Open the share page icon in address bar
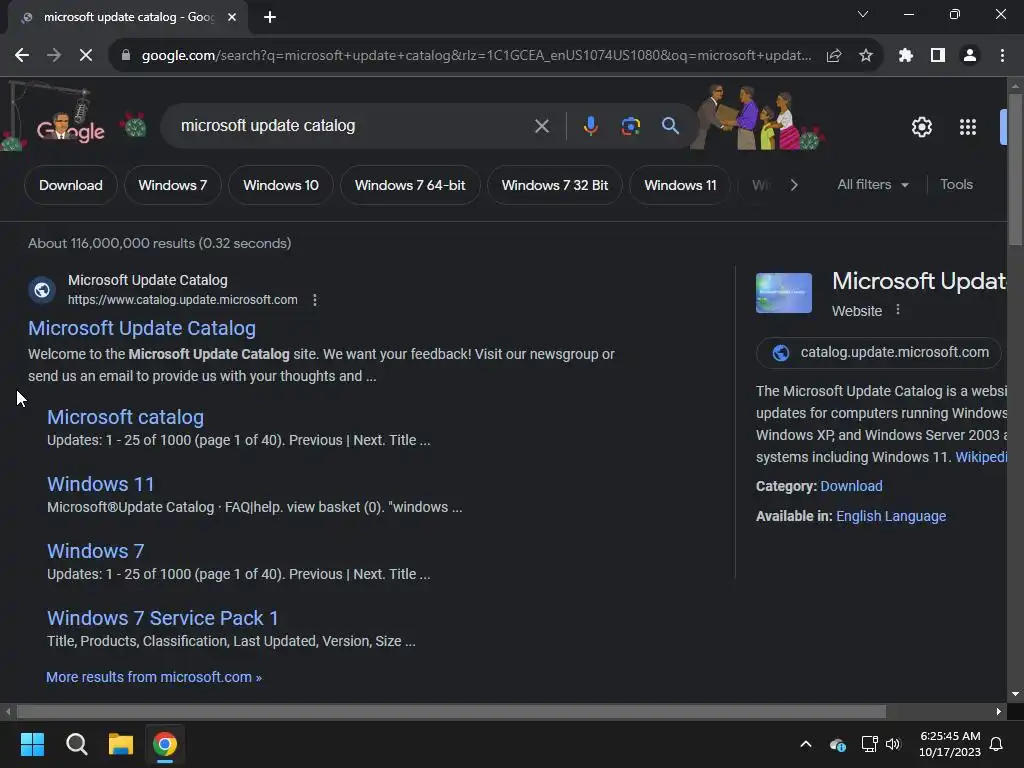This screenshot has height=768, width=1024. pyautogui.click(x=834, y=56)
